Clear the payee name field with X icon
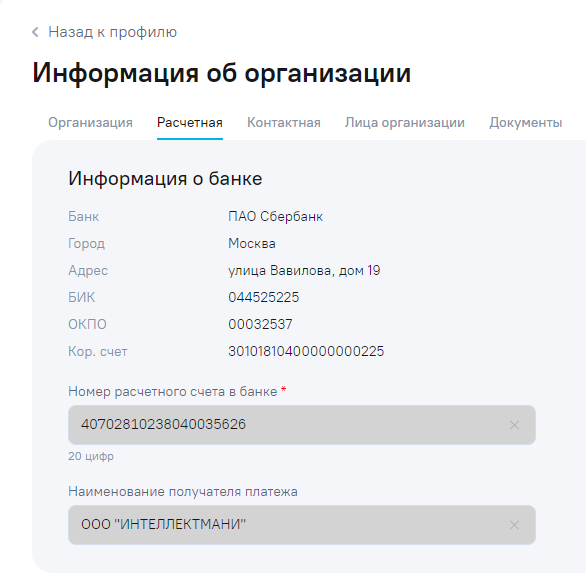The image size is (586, 576). tap(514, 525)
